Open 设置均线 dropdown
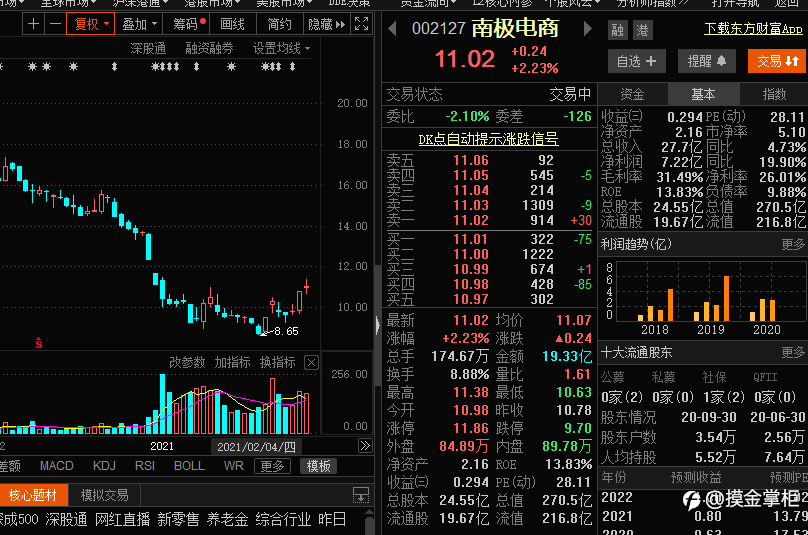Screen dimensions: 808x535 click(x=281, y=48)
